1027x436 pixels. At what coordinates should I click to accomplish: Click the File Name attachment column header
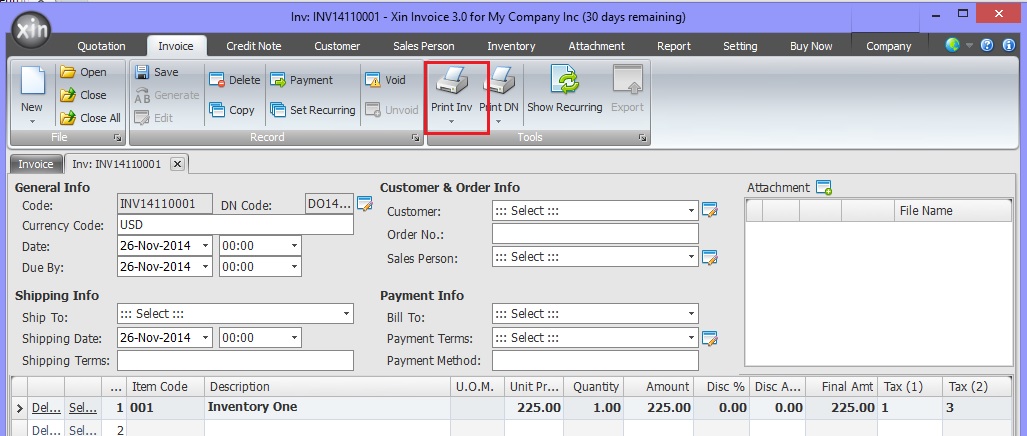coord(953,210)
